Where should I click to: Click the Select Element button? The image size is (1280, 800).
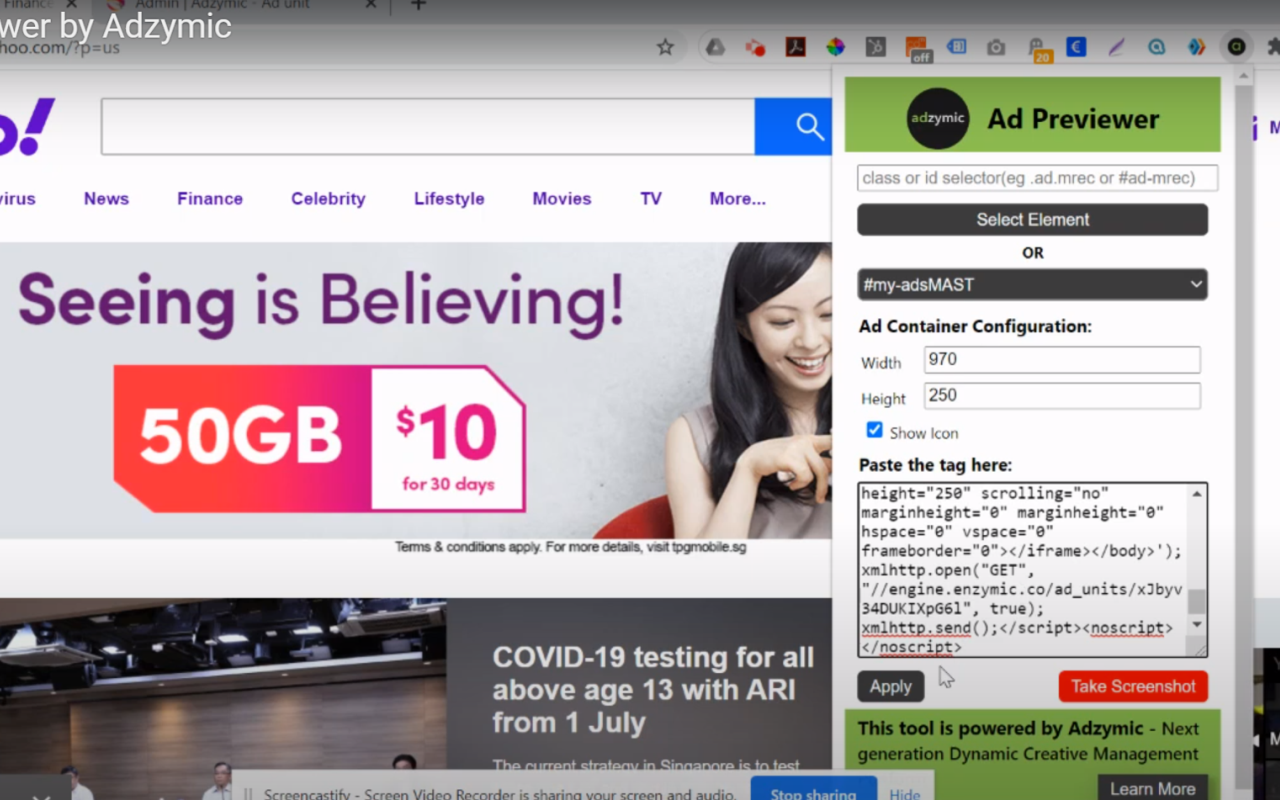pos(1032,220)
